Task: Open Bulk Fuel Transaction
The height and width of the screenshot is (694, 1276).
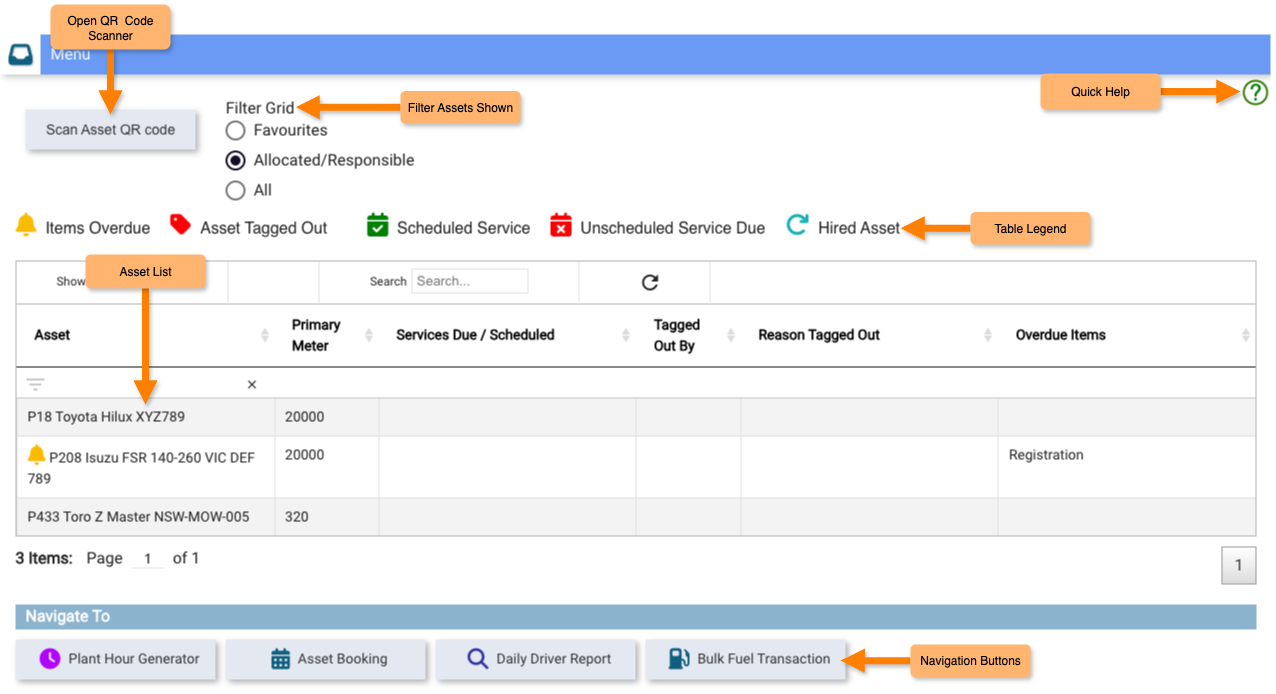Action: point(747,659)
